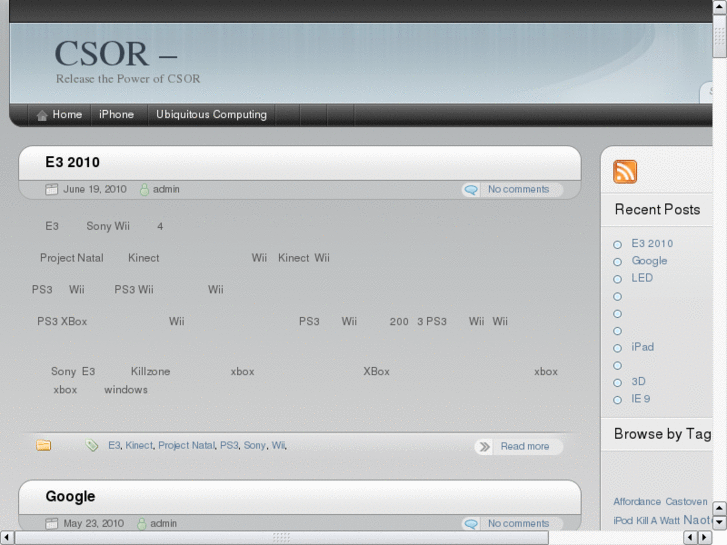Select the Wii tag link

(278, 445)
